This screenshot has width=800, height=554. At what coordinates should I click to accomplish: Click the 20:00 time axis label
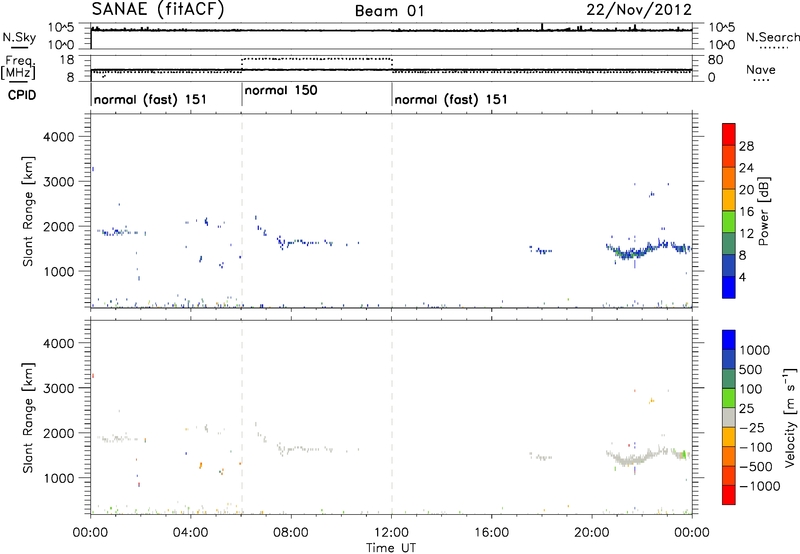click(592, 533)
